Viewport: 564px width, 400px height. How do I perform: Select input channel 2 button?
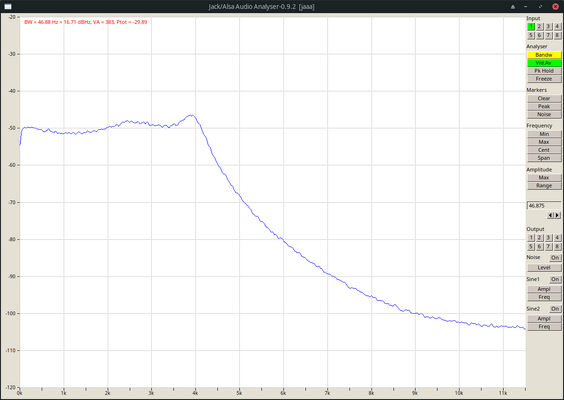pos(539,27)
